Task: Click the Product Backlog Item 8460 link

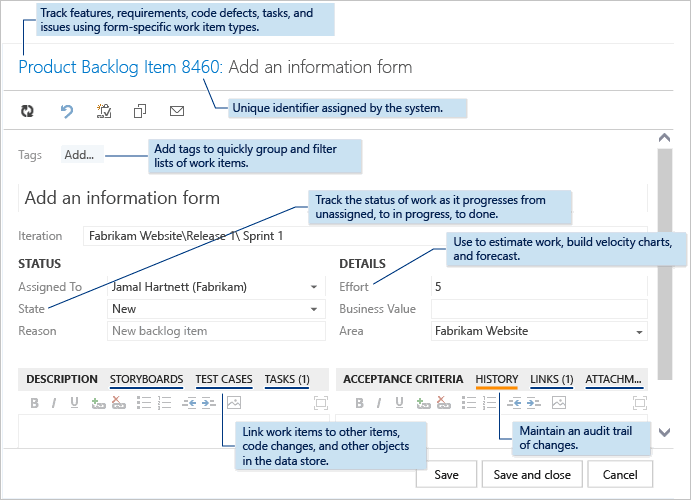Action: click(121, 67)
